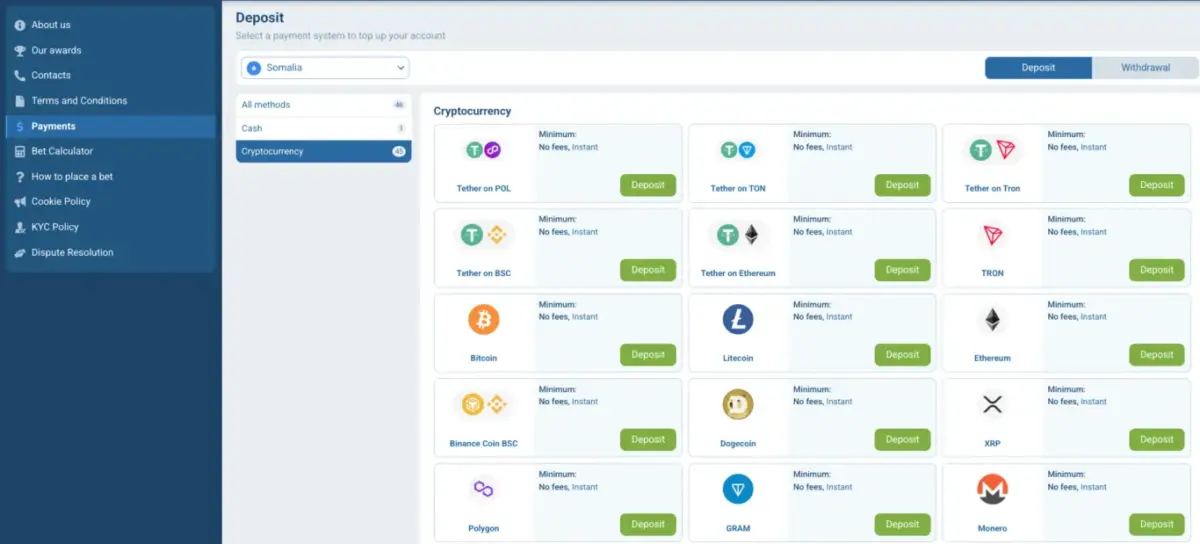Click Deposit for Binance Coin BSC

pyautogui.click(x=648, y=440)
